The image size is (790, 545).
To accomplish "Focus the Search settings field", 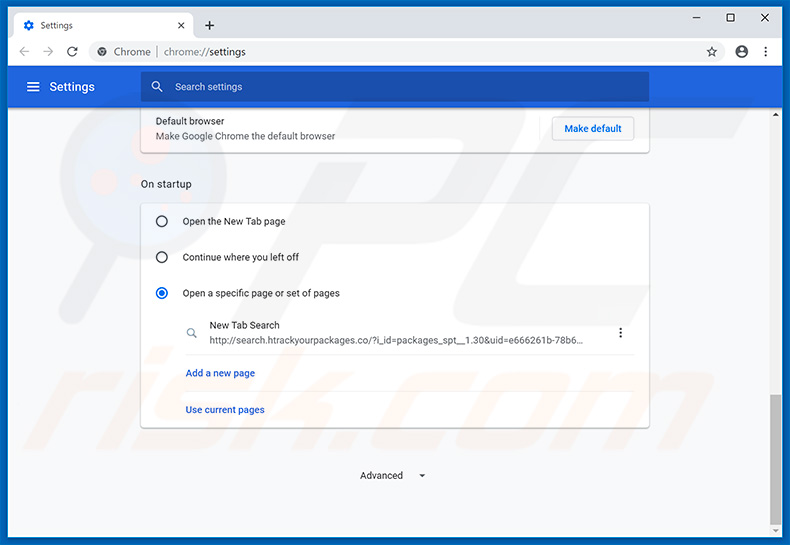I will coord(394,87).
